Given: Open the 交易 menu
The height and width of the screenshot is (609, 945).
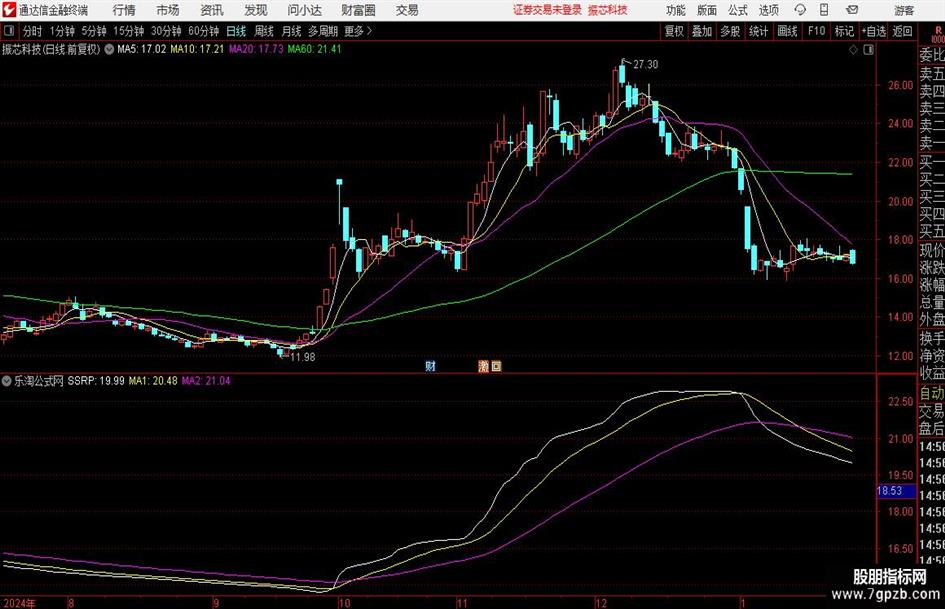Looking at the screenshot, I should coord(407,10).
